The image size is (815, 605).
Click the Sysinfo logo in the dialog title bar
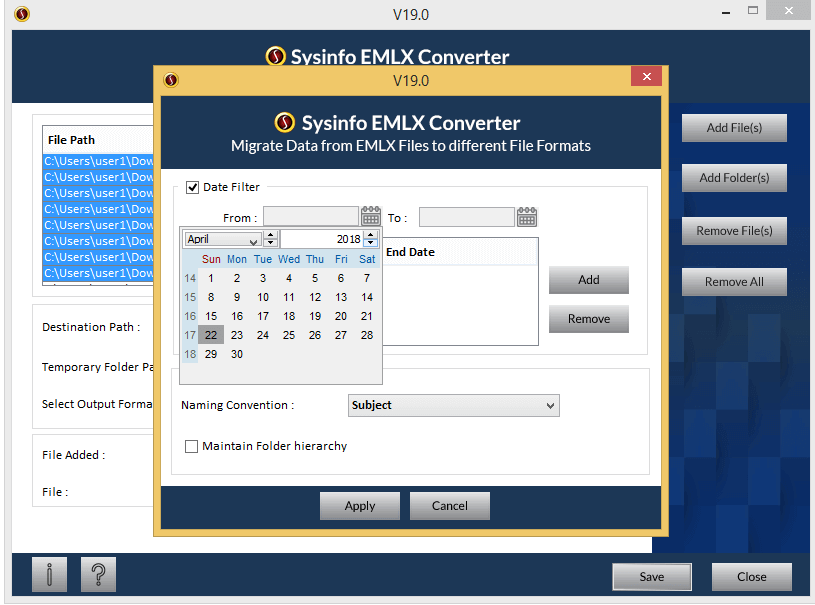171,80
